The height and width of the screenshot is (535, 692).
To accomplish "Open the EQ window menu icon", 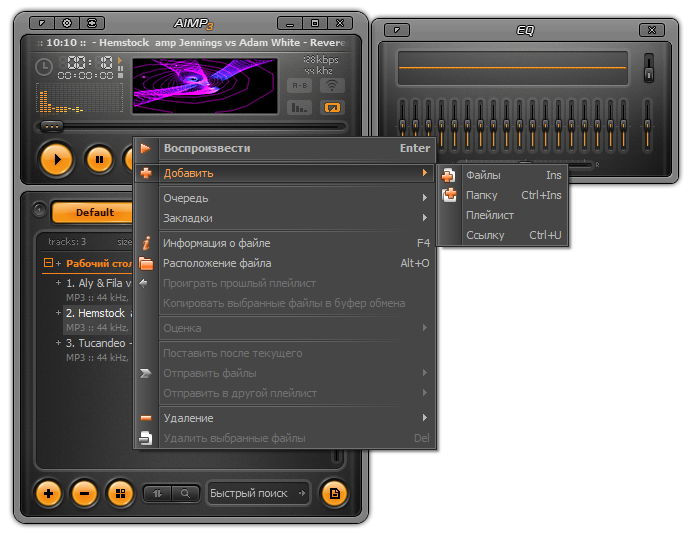I will point(397,30).
